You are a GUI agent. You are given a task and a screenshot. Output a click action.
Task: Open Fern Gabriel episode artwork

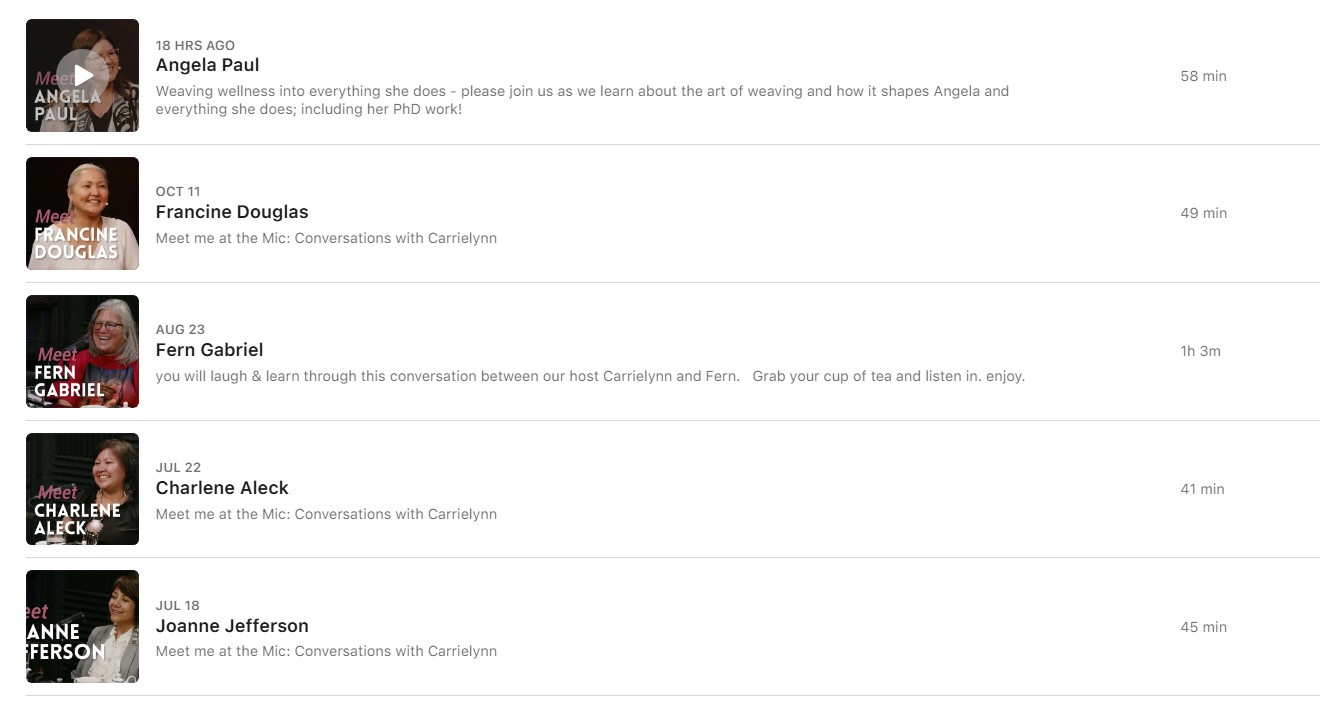82,351
